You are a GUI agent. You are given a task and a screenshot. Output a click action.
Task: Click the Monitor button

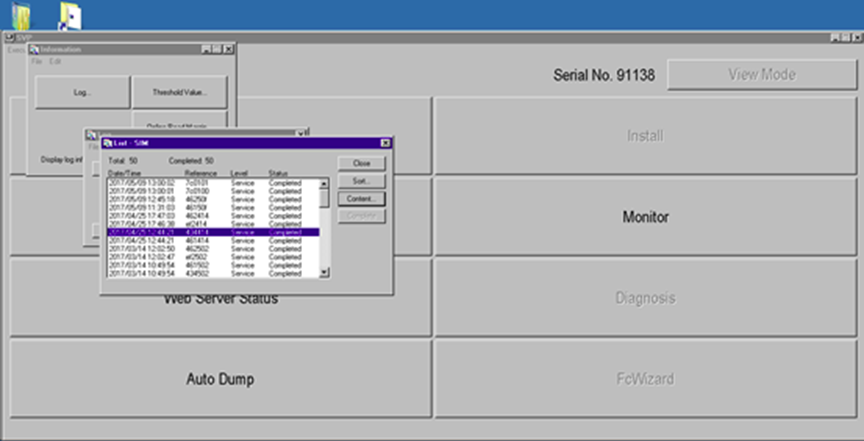(645, 217)
